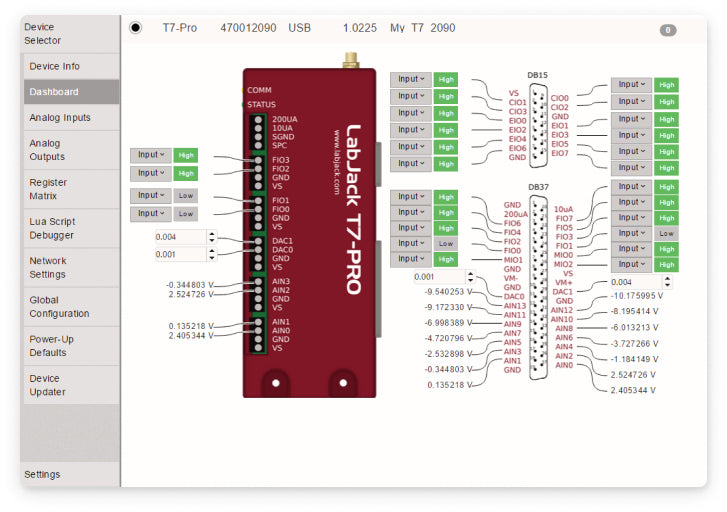This screenshot has width=727, height=512.
Task: Select the T7-Pro device radio button
Action: coord(136,28)
